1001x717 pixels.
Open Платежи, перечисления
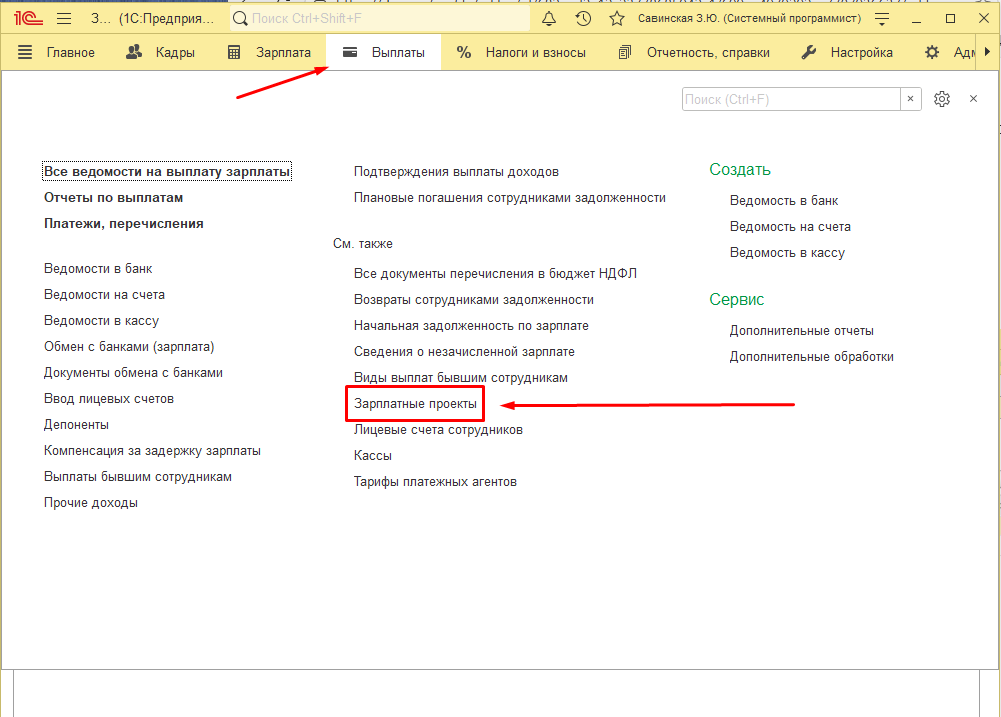coord(124,223)
